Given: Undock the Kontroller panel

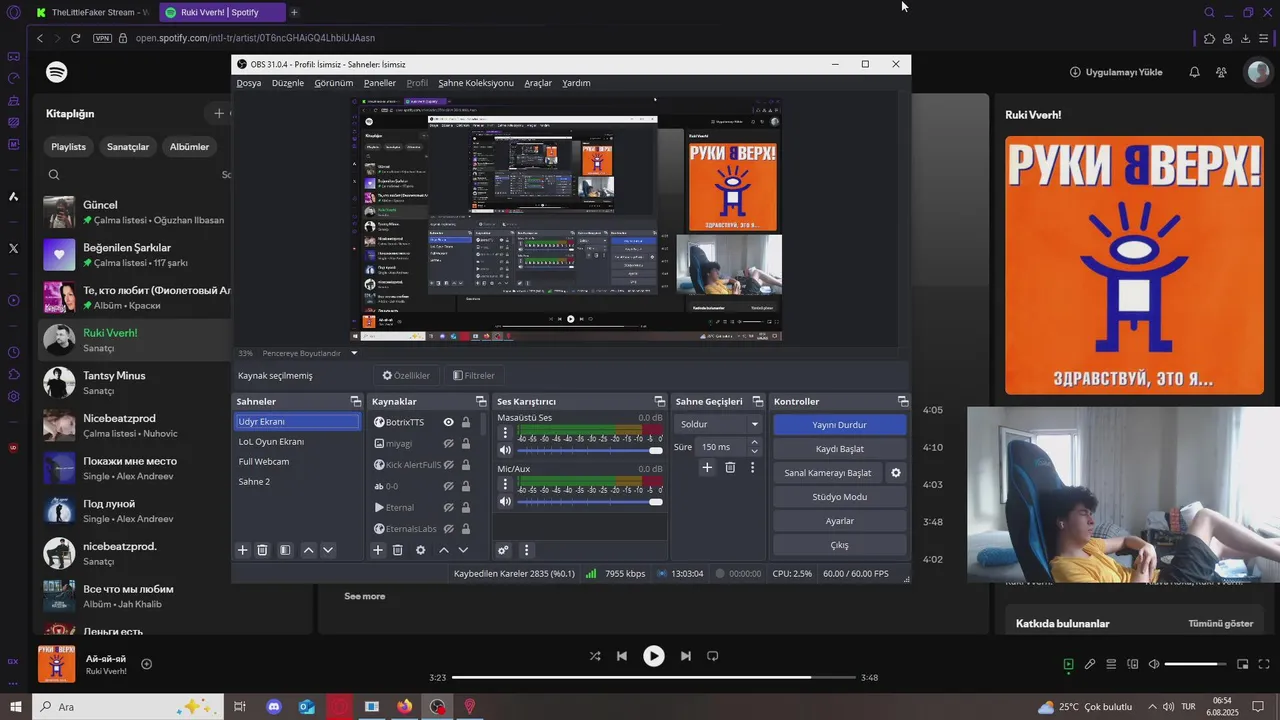Looking at the screenshot, I should coord(903,401).
